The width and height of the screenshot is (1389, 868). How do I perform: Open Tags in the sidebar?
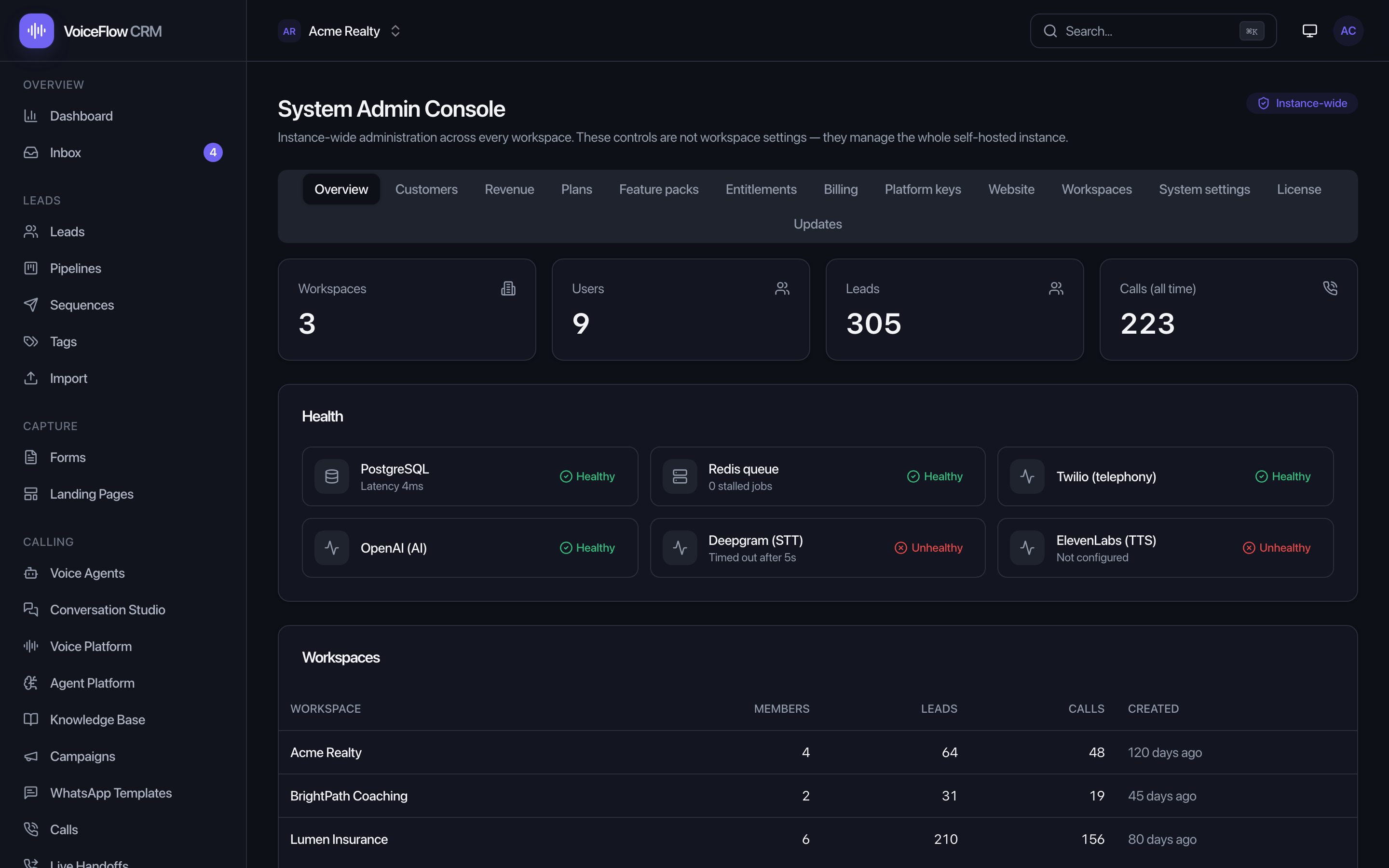tap(123, 342)
